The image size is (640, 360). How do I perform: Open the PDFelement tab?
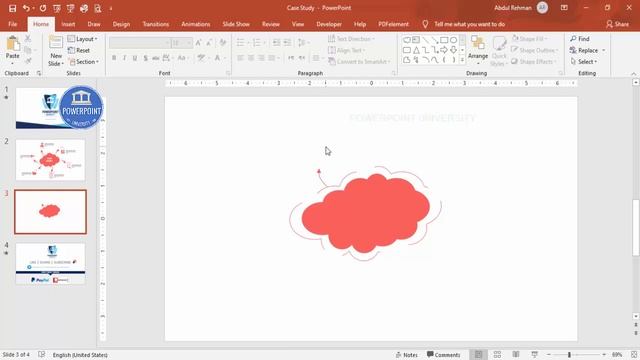click(393, 24)
